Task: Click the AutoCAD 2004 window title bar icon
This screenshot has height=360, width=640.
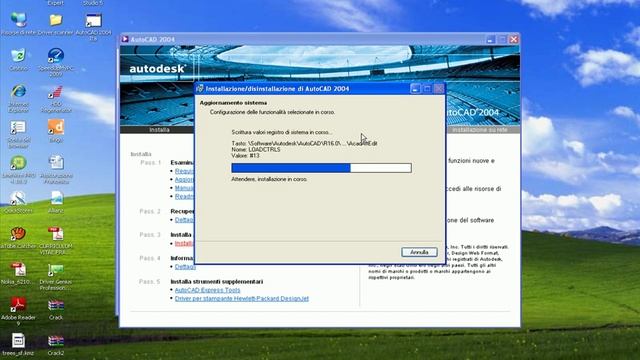Action: [x=125, y=39]
